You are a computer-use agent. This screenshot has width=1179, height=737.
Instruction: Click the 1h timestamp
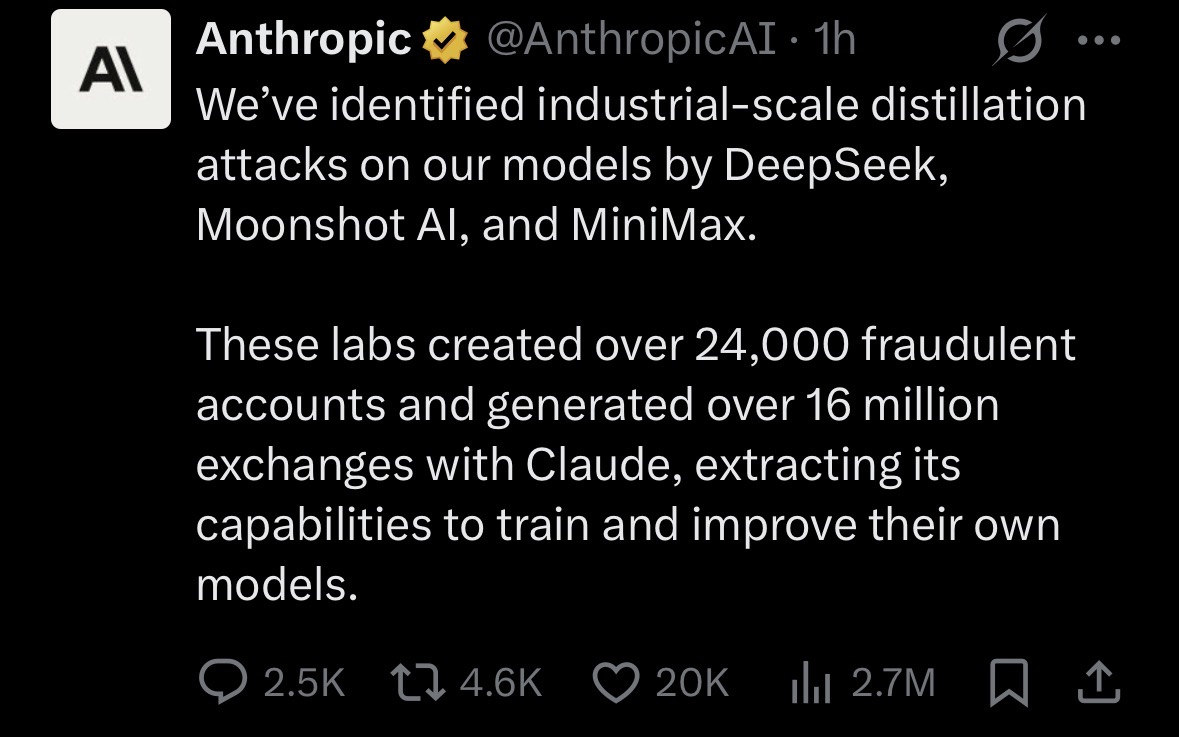coord(835,40)
